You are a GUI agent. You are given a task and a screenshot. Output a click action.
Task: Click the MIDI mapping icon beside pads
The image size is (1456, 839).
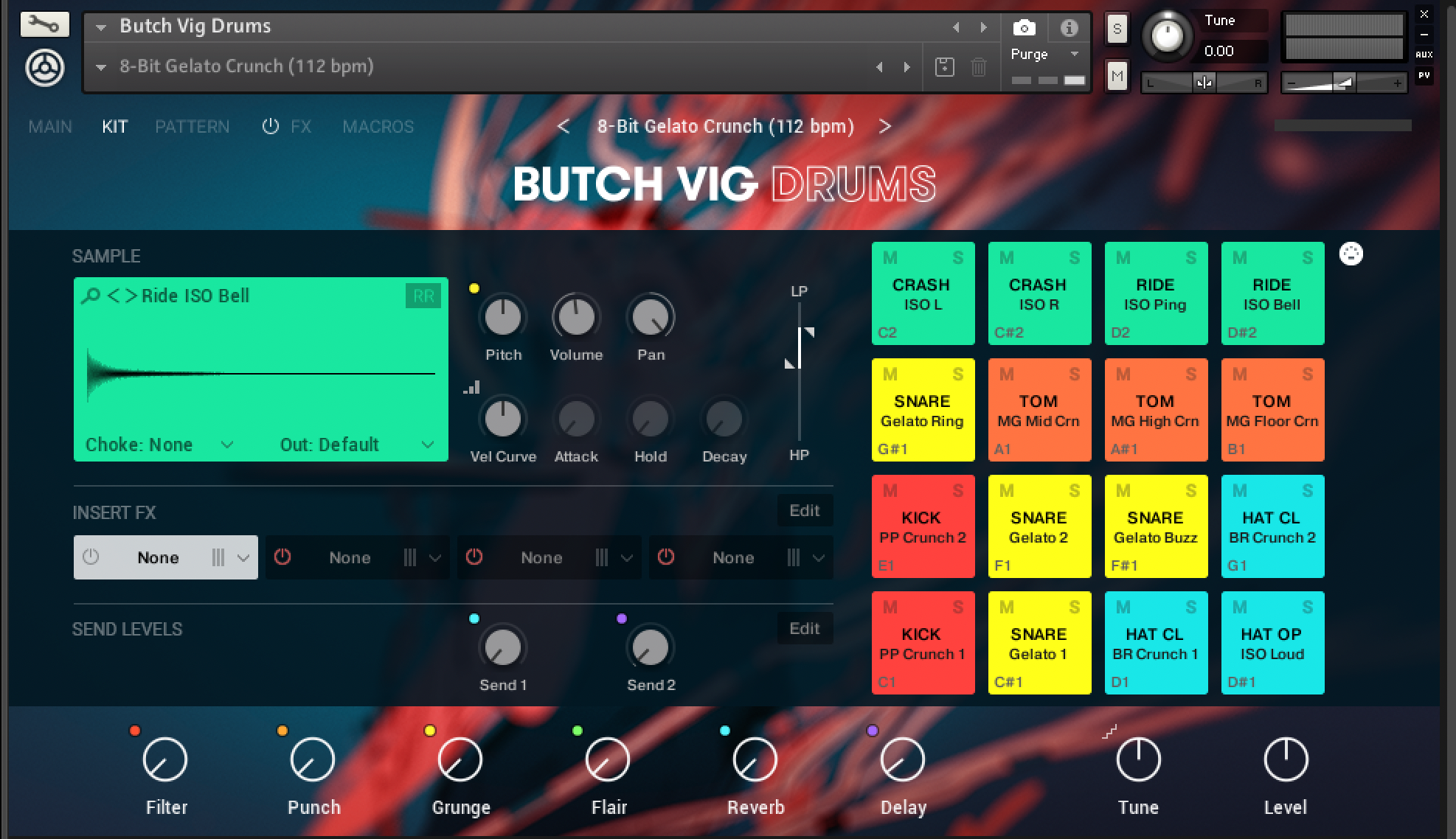pyautogui.click(x=1351, y=254)
